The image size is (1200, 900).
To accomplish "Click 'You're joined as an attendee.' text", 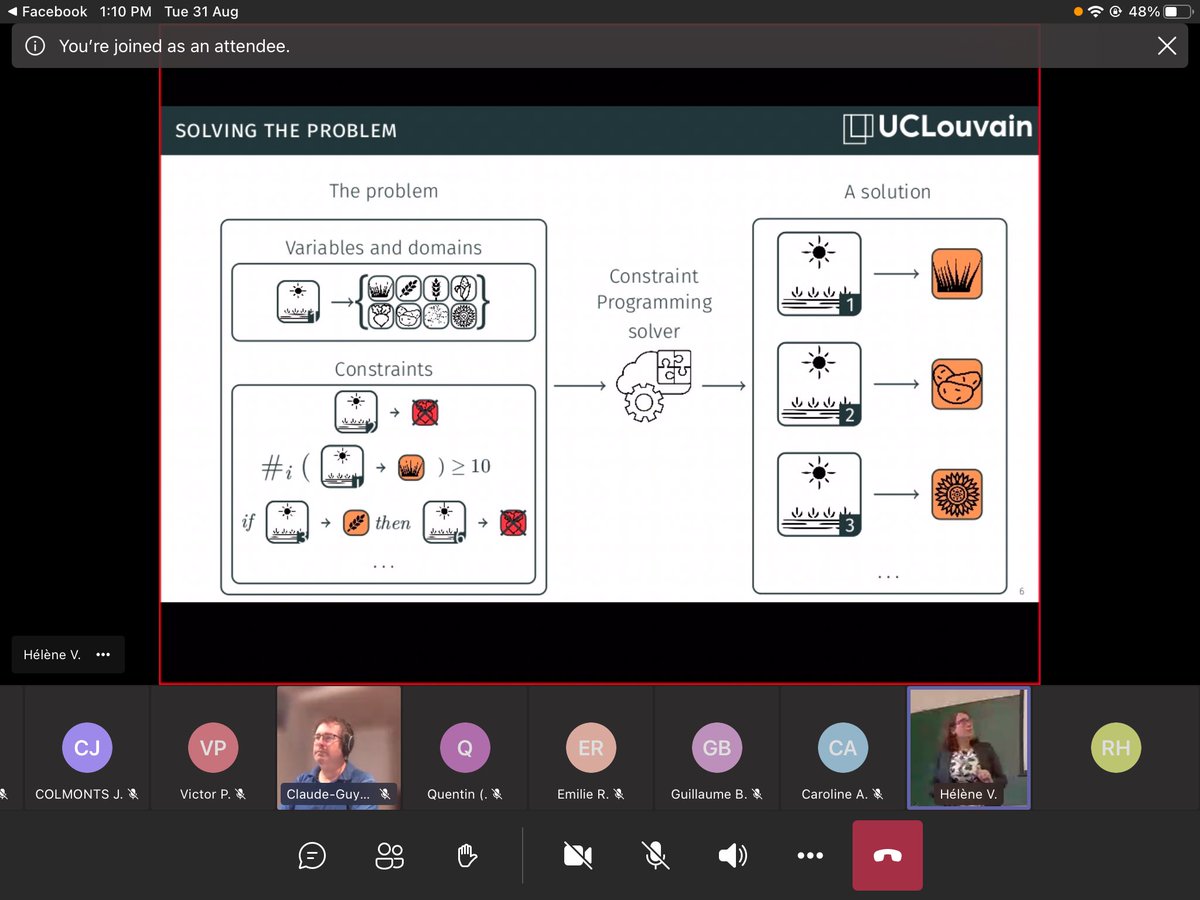I will [x=174, y=46].
